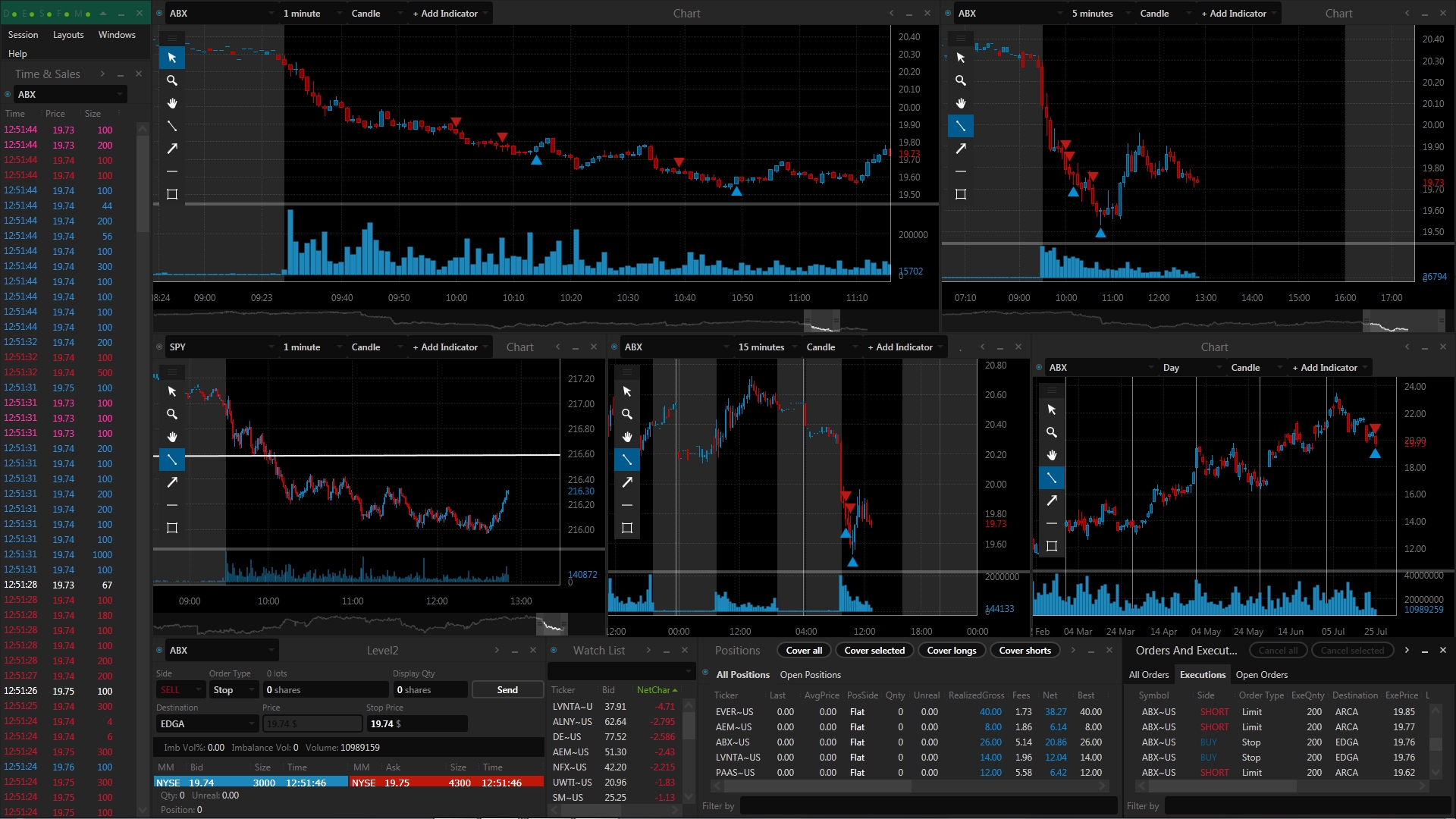Select hand pan tool in ABX 15-minute chart
The width and height of the screenshot is (1456, 819).
627,437
